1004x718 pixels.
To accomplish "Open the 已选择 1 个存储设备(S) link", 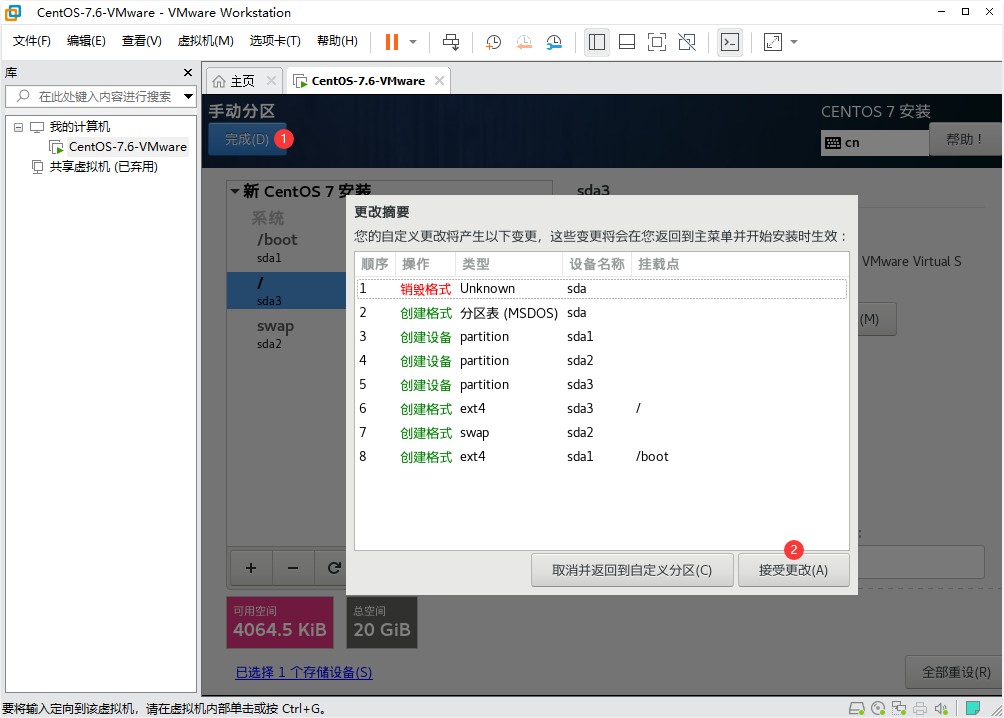I will tap(304, 673).
